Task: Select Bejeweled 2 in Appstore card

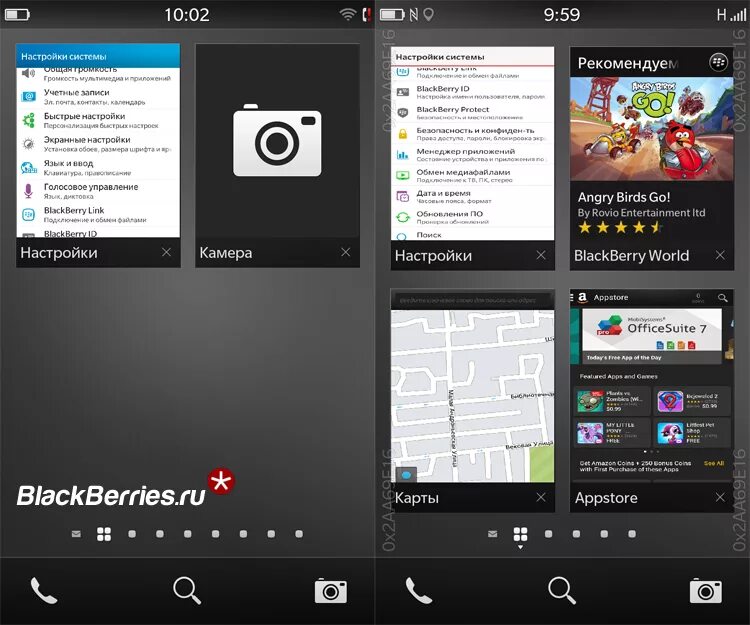Action: pyautogui.click(x=692, y=401)
